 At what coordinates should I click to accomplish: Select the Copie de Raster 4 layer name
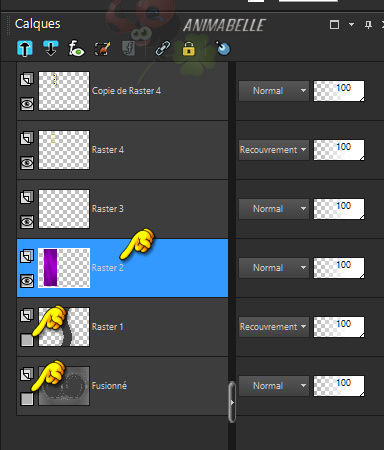pos(126,91)
